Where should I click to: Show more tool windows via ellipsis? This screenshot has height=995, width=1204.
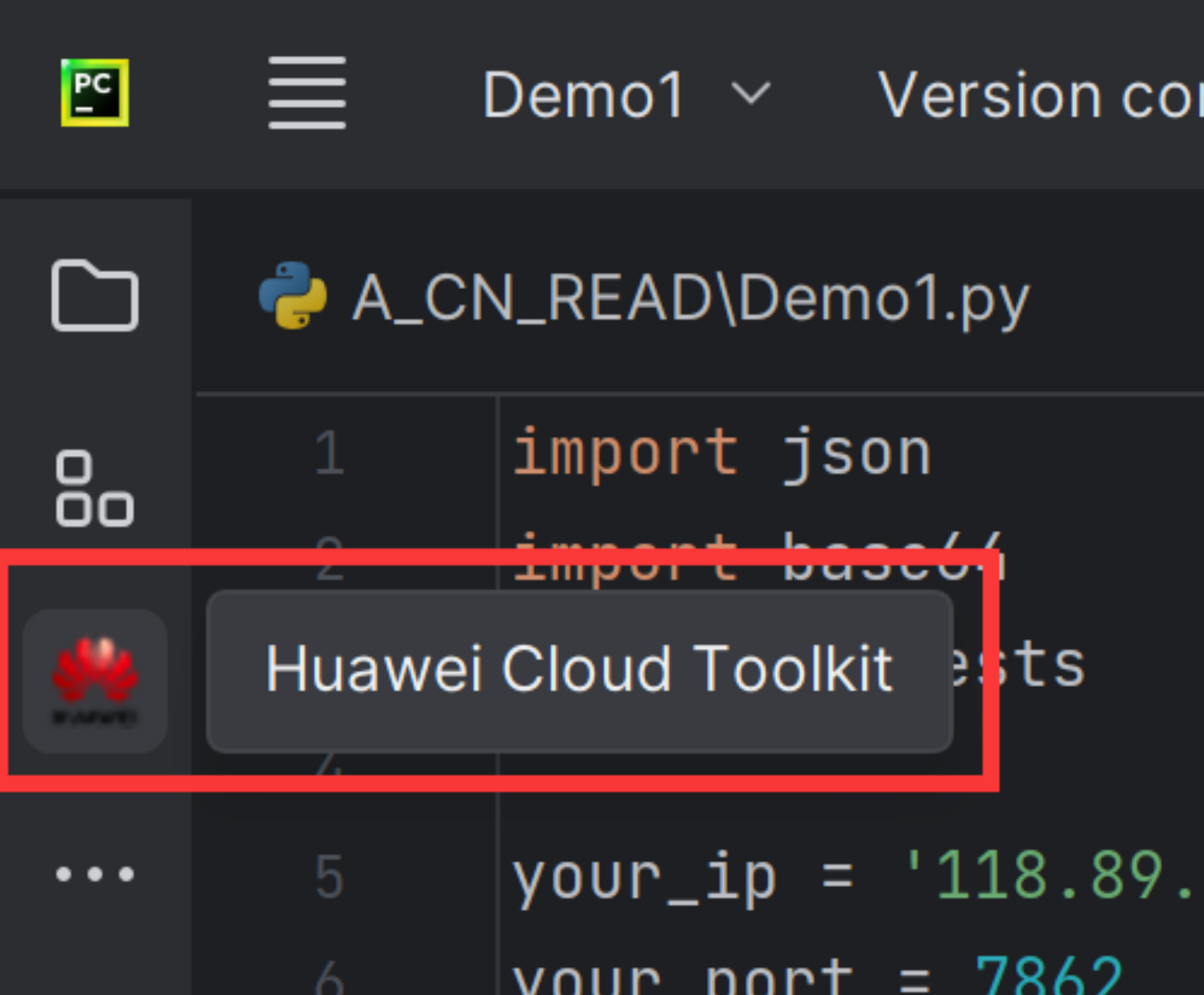[x=95, y=874]
